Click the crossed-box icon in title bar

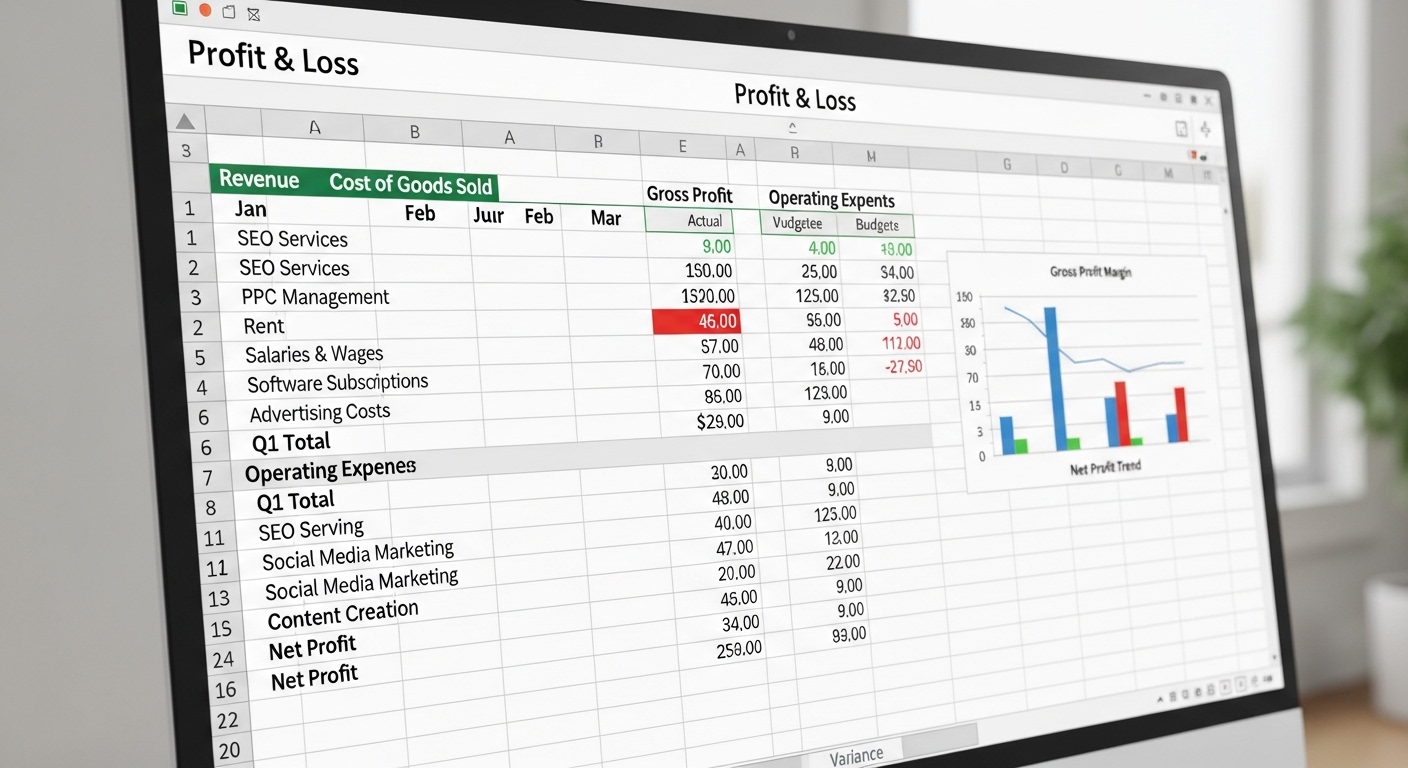tap(253, 14)
